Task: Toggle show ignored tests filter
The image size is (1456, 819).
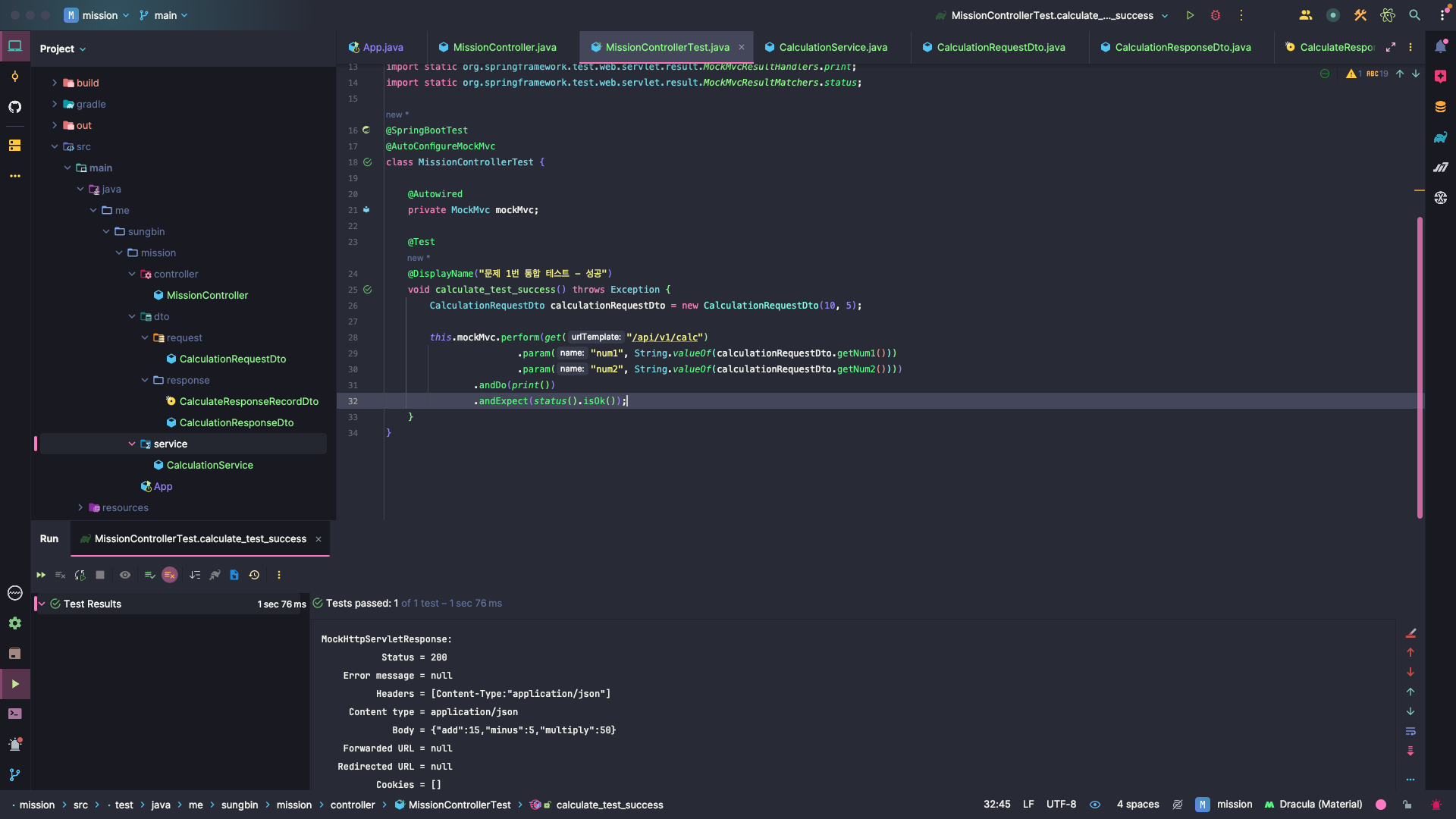Action: point(170,575)
